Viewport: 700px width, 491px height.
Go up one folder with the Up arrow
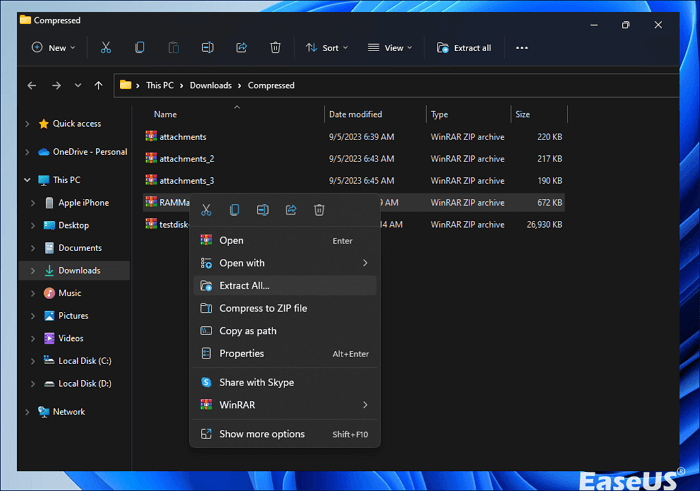point(98,85)
